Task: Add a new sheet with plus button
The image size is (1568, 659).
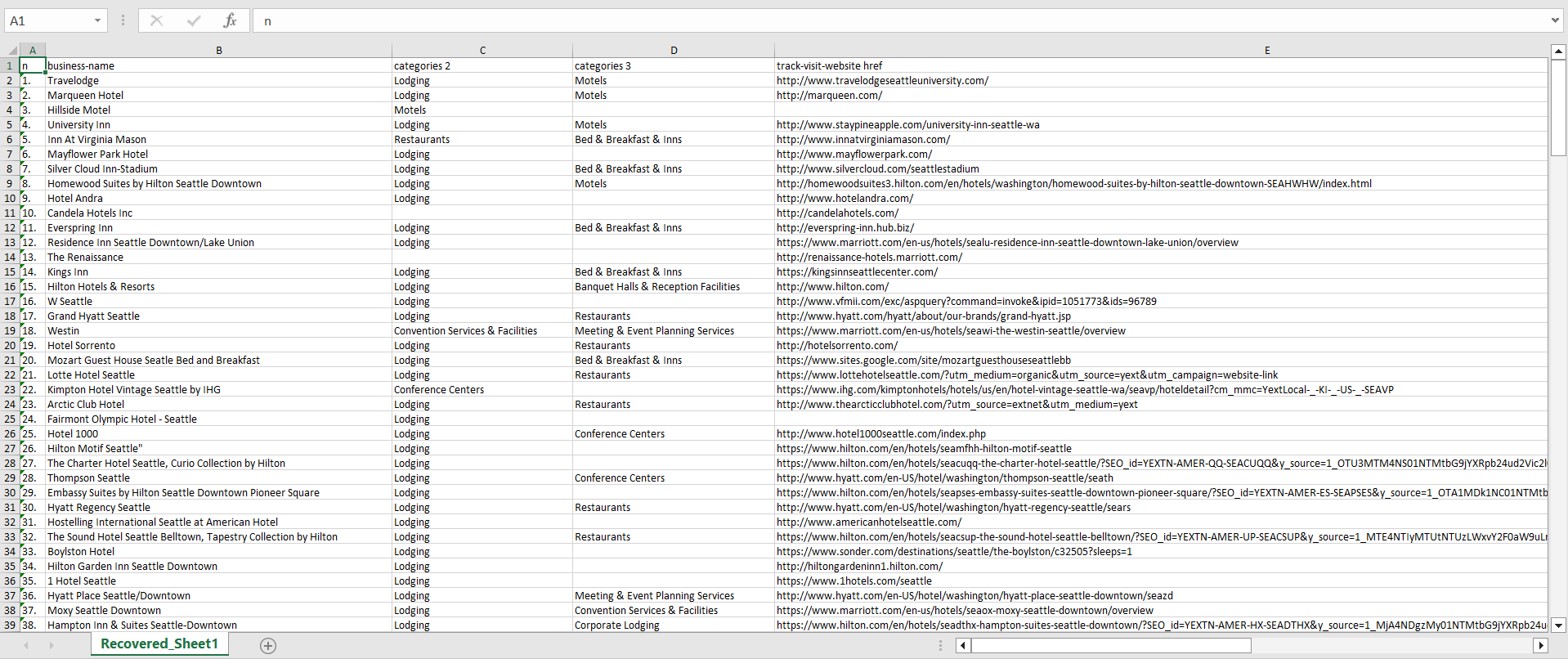Action: pyautogui.click(x=267, y=645)
